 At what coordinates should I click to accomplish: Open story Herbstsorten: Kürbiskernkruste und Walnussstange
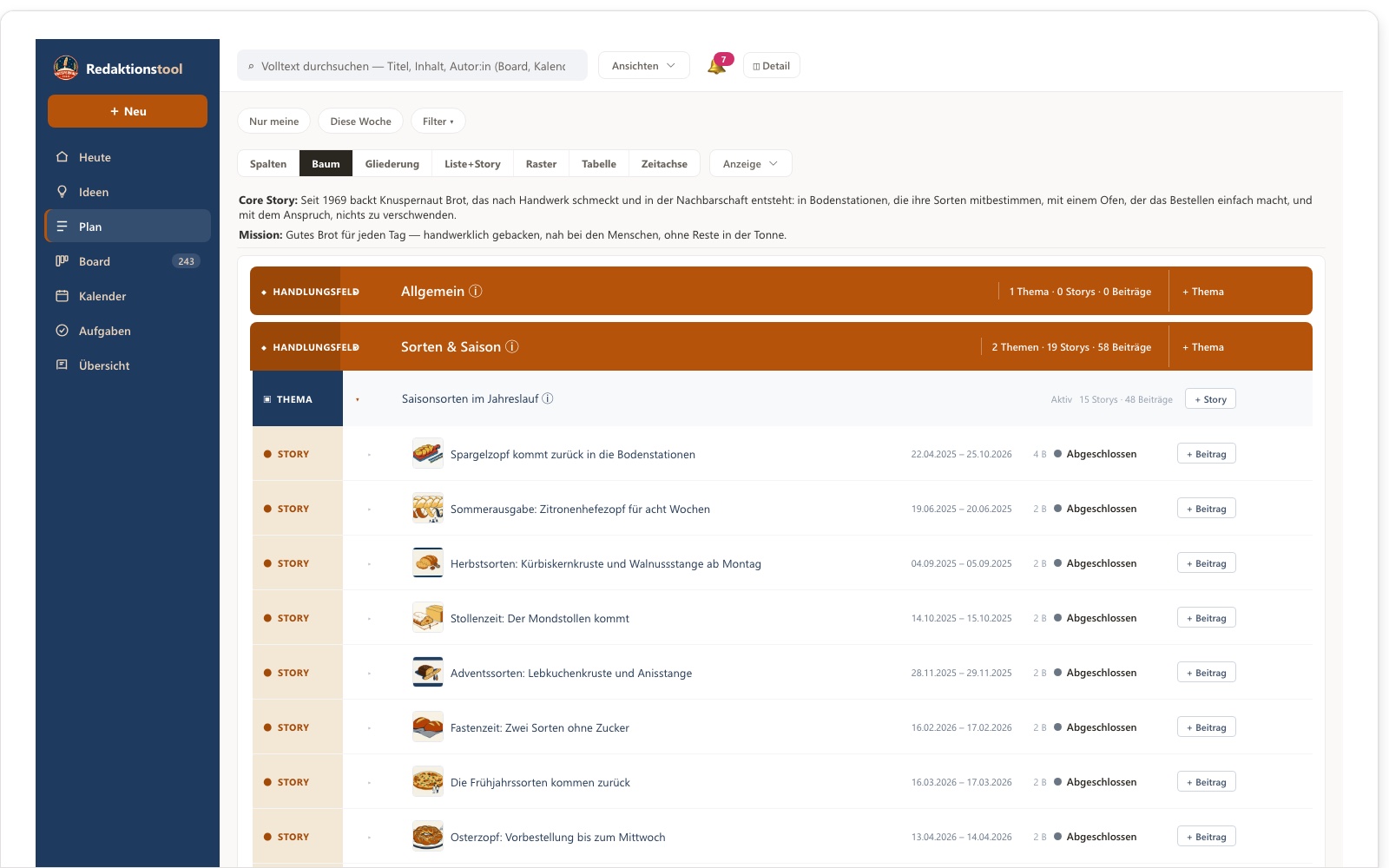[606, 564]
